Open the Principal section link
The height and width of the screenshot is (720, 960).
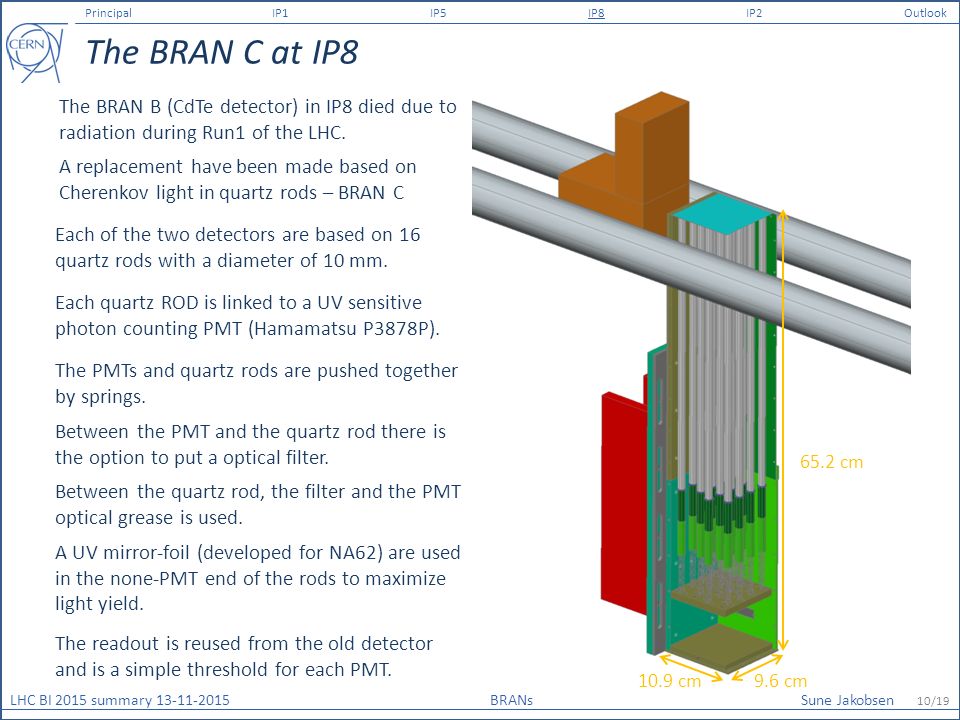(108, 13)
